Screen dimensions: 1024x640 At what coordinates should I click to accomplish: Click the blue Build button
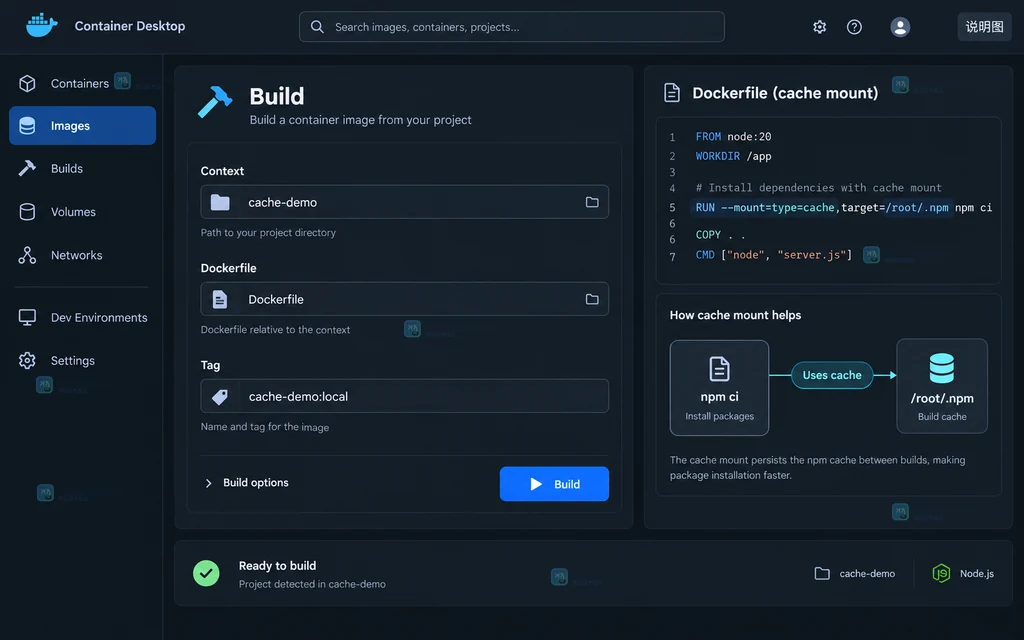click(x=554, y=484)
